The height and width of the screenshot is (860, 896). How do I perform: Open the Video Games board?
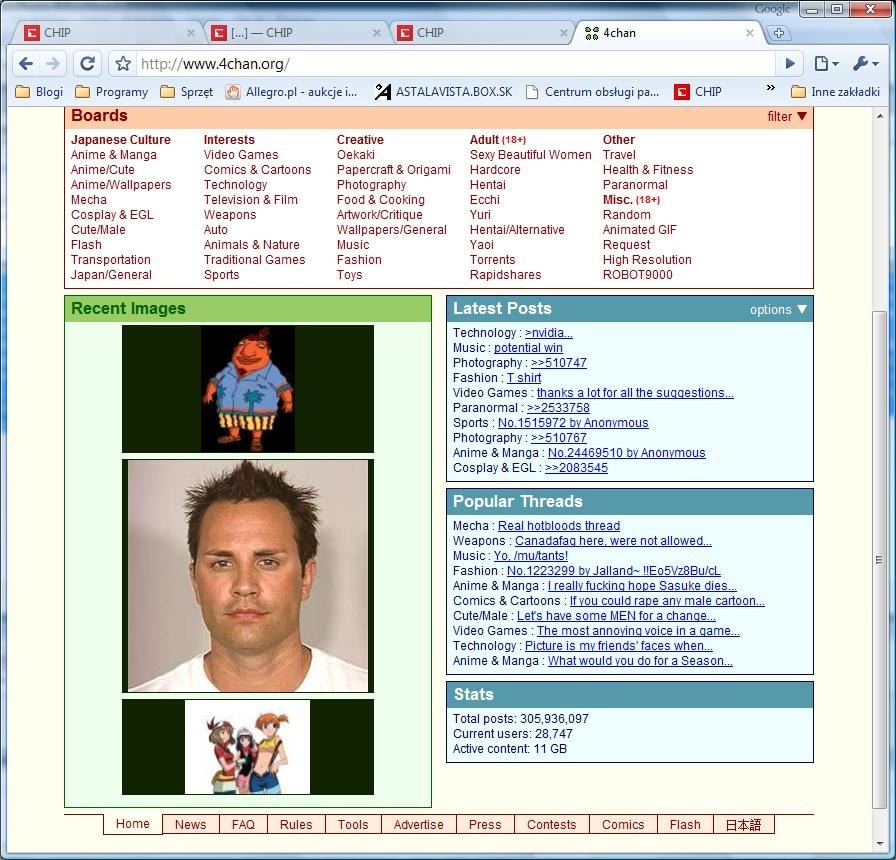[241, 155]
